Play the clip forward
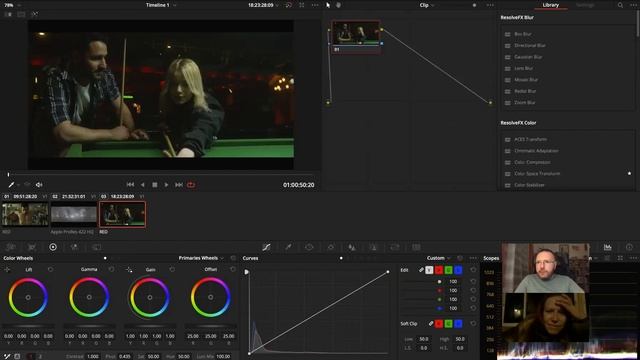 tap(166, 185)
